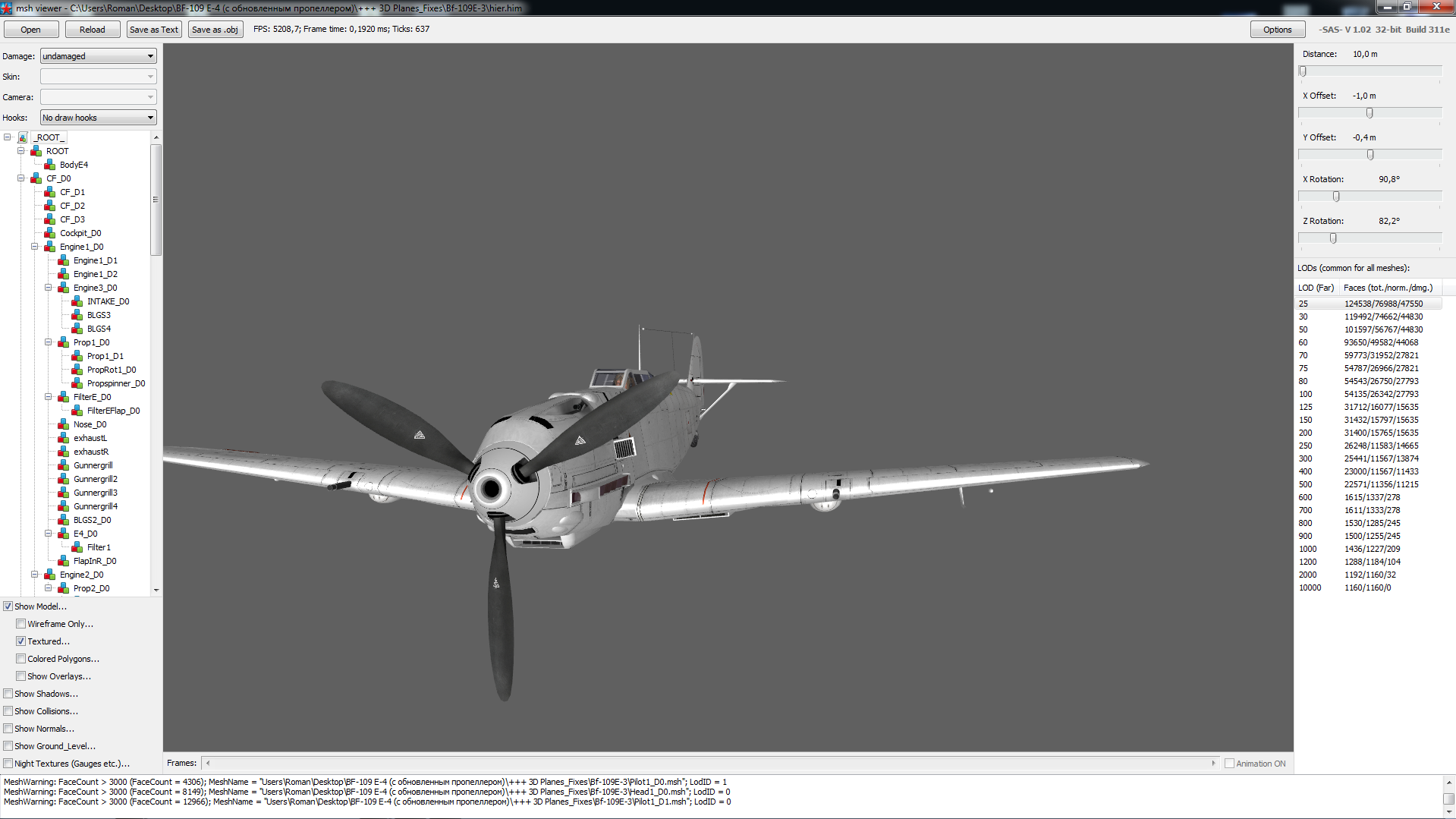Image resolution: width=1456 pixels, height=819 pixels.
Task: Click the Gunnergrill mesh icon
Action: click(64, 465)
